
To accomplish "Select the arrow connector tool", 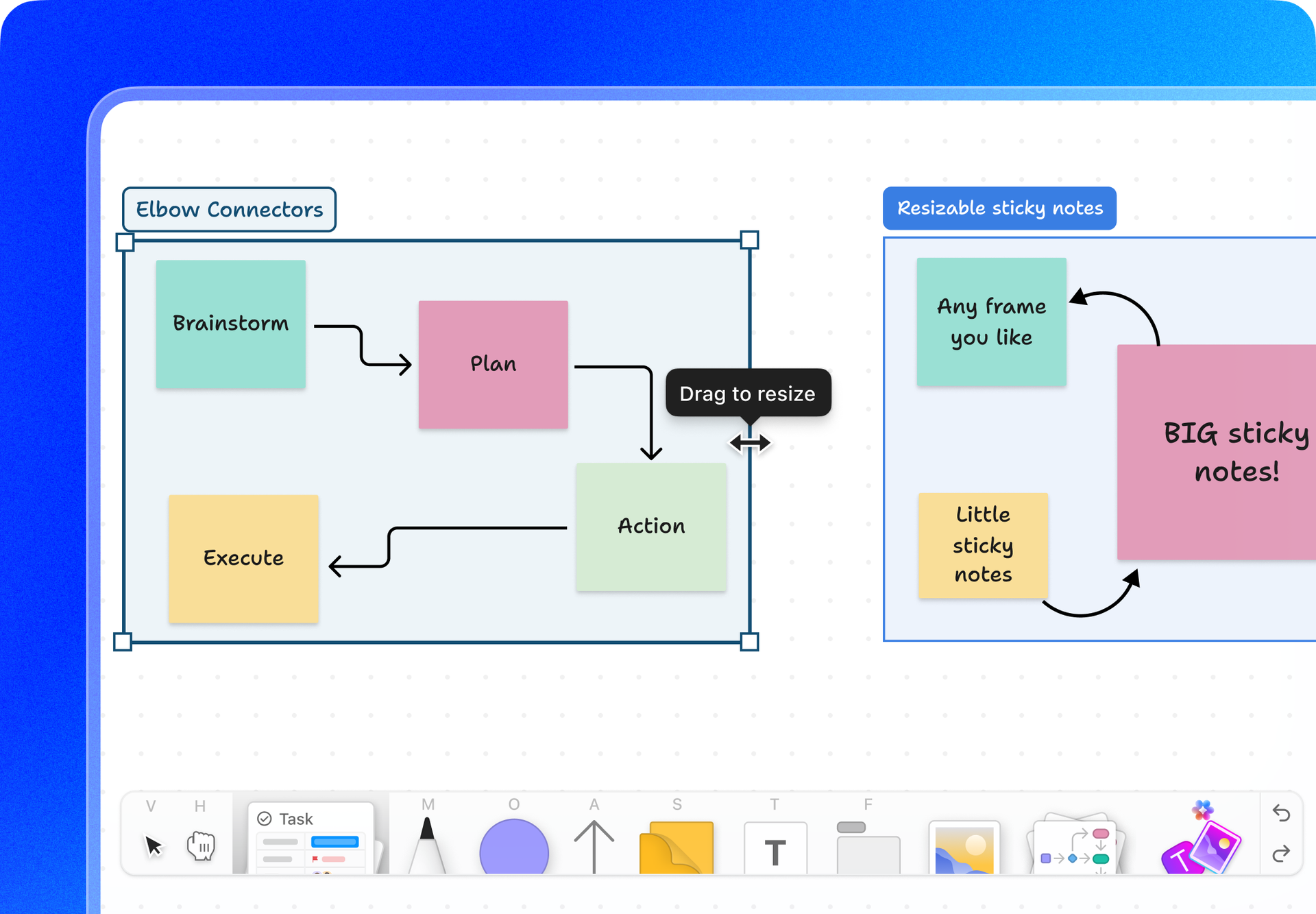I will (594, 847).
